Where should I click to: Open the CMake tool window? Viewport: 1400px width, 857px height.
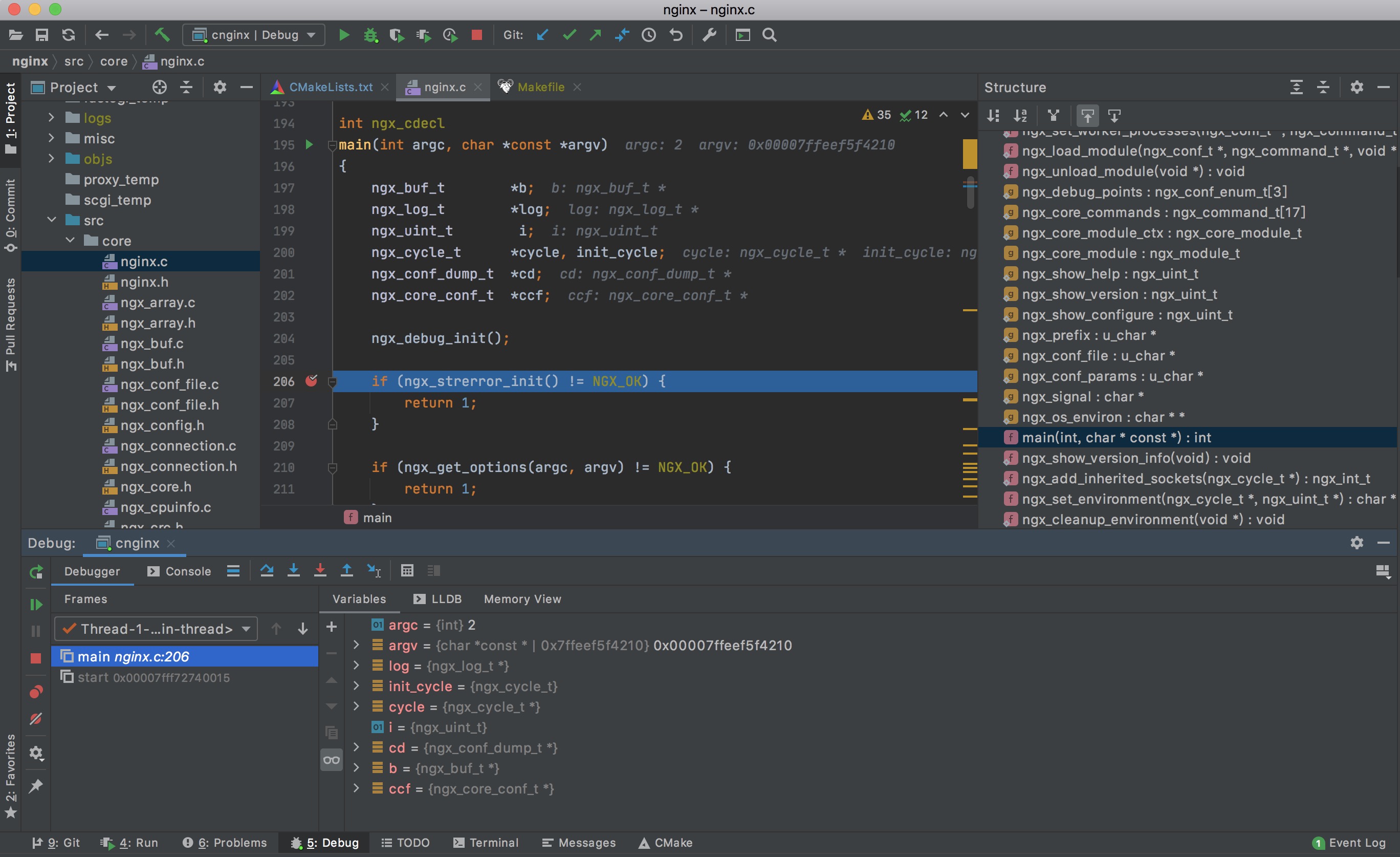(665, 843)
